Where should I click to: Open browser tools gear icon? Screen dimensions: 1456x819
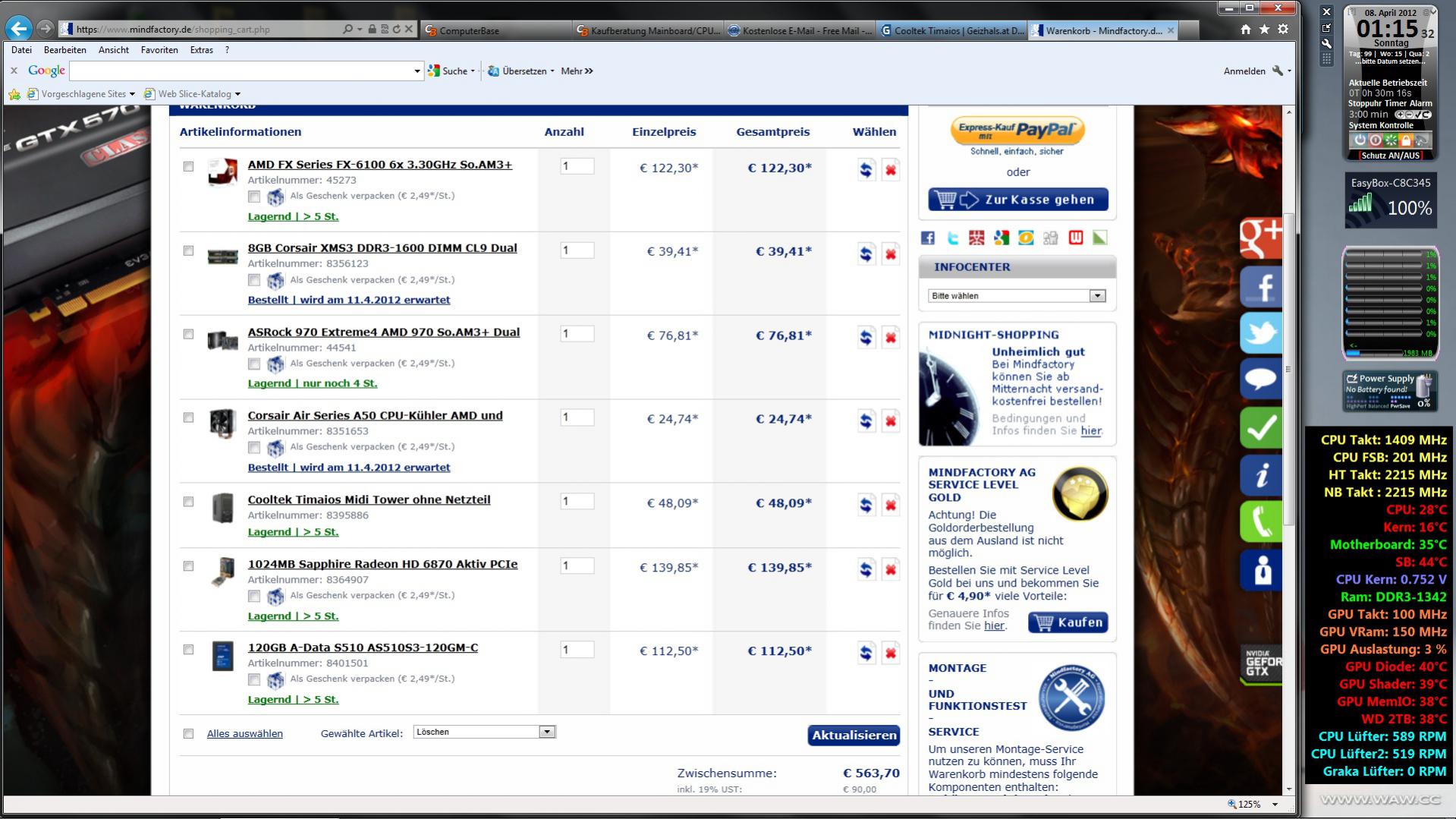click(x=1283, y=29)
